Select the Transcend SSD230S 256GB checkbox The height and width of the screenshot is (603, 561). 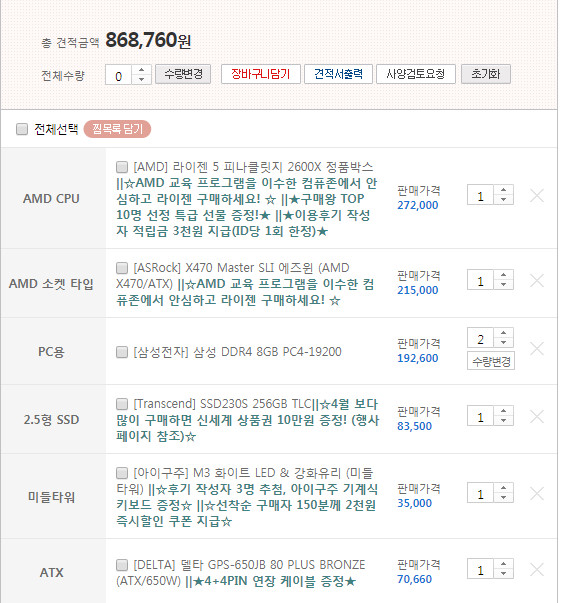coord(122,404)
